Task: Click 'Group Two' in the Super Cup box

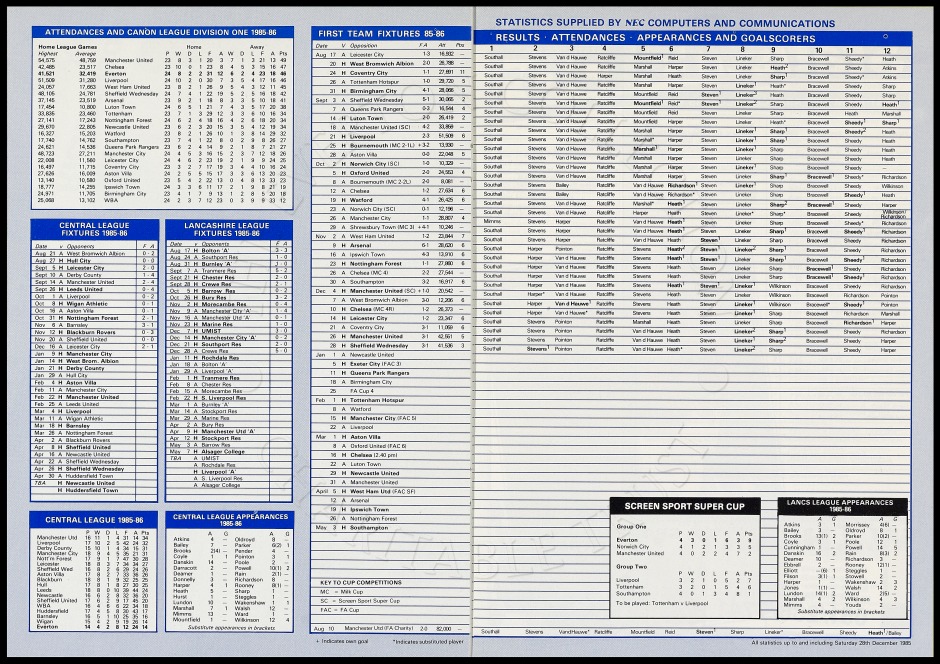Action: coord(632,566)
